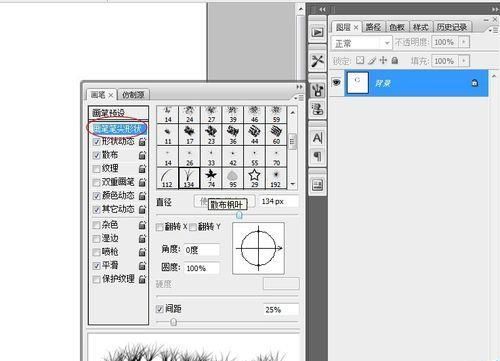Collapse the Brush panel double arrows

(299, 87)
